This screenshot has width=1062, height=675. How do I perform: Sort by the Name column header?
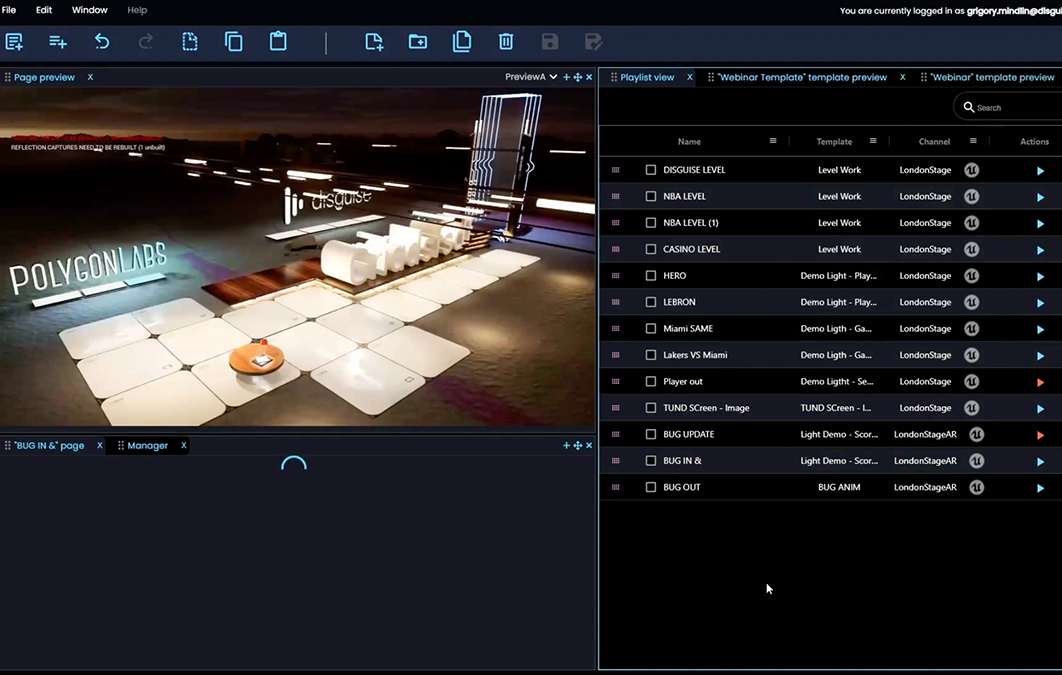click(x=689, y=141)
